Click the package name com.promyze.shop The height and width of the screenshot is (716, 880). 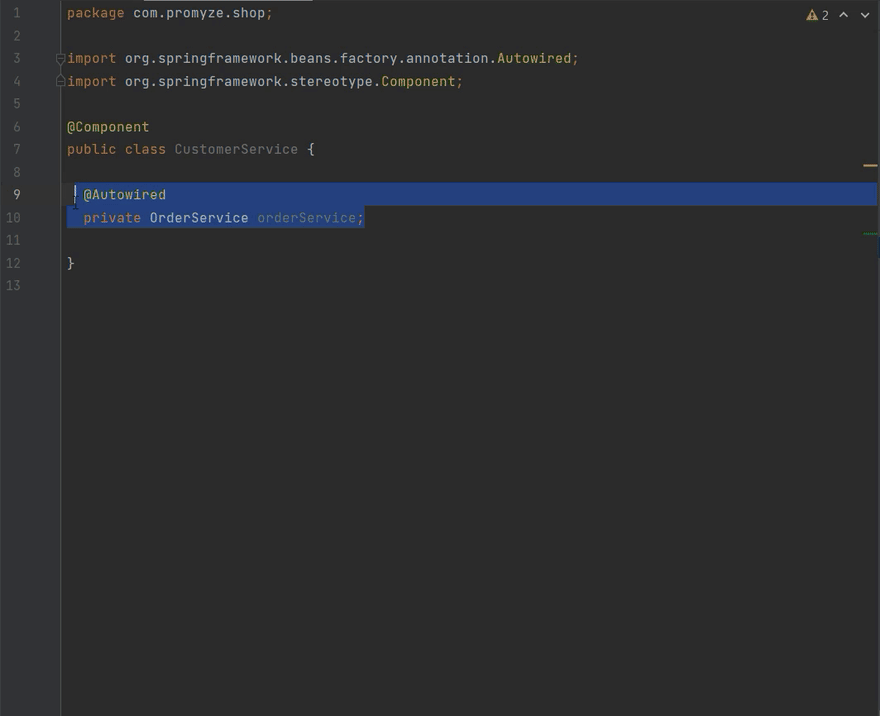(200, 12)
